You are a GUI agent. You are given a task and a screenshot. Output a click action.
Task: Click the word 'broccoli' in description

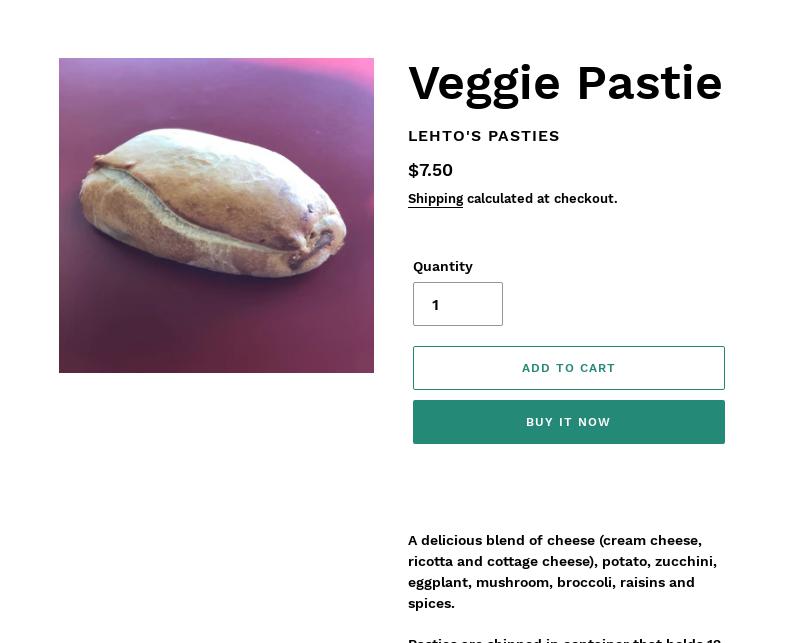(586, 582)
